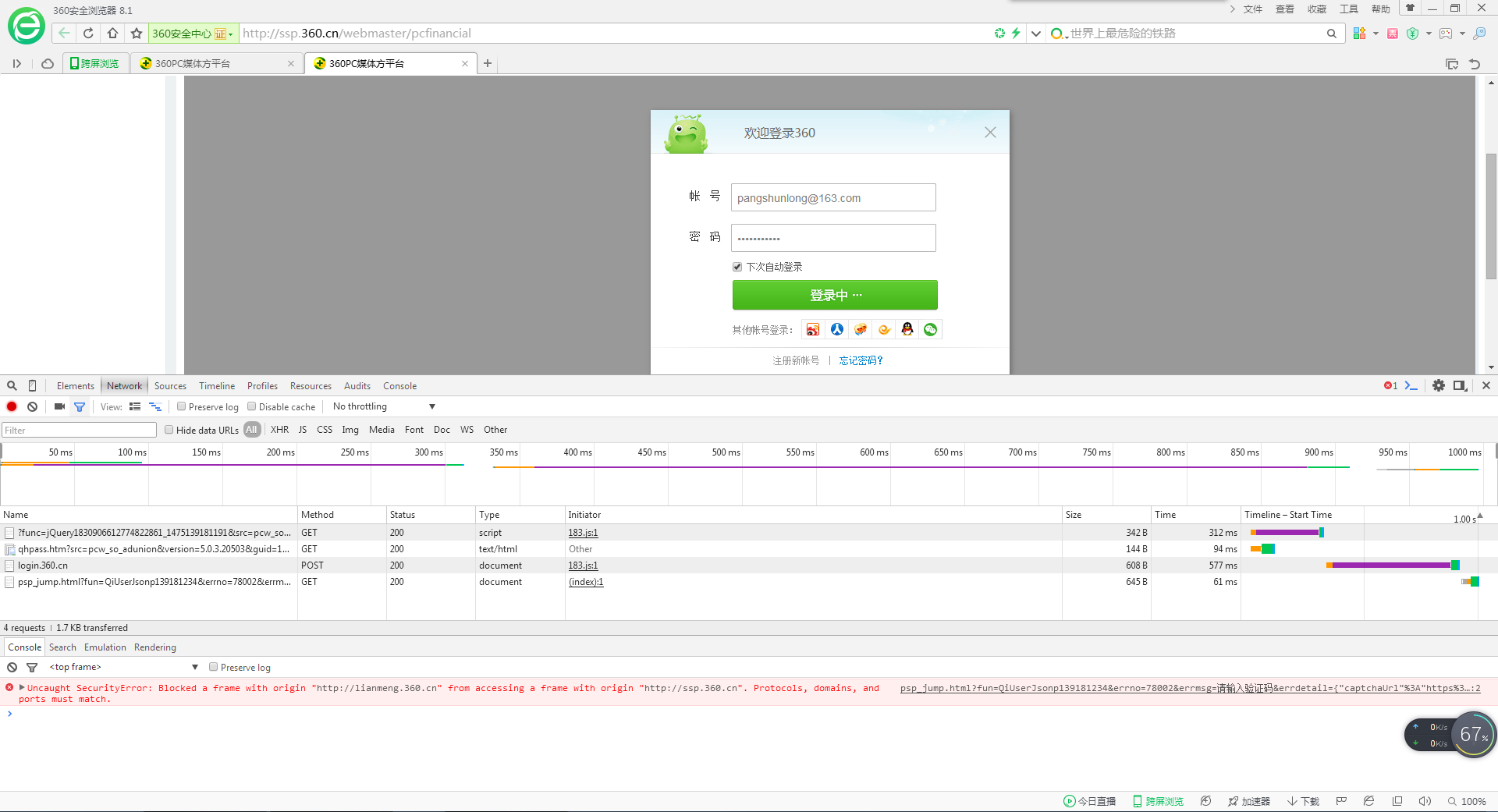Close the 360 login dialog
Screen dimensions: 1498x812
pos(990,133)
